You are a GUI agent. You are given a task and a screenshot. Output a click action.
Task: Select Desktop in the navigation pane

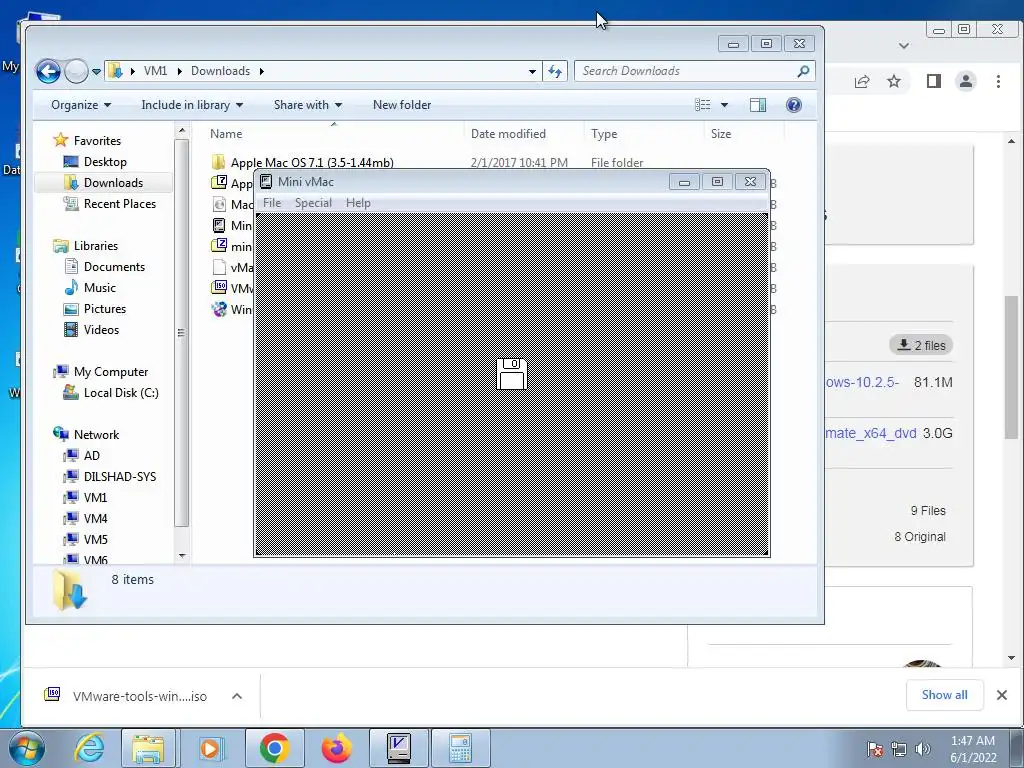pyautogui.click(x=104, y=161)
